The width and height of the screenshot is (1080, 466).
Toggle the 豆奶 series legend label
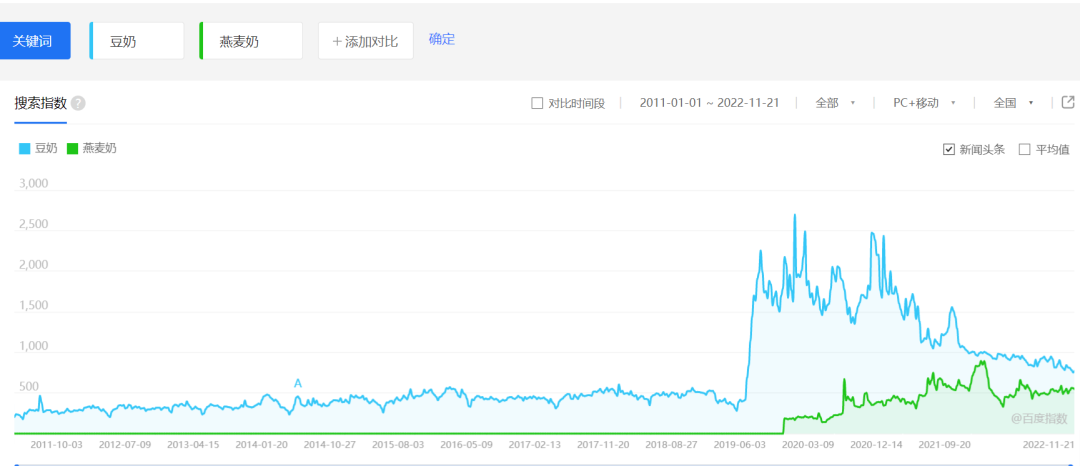pos(46,149)
